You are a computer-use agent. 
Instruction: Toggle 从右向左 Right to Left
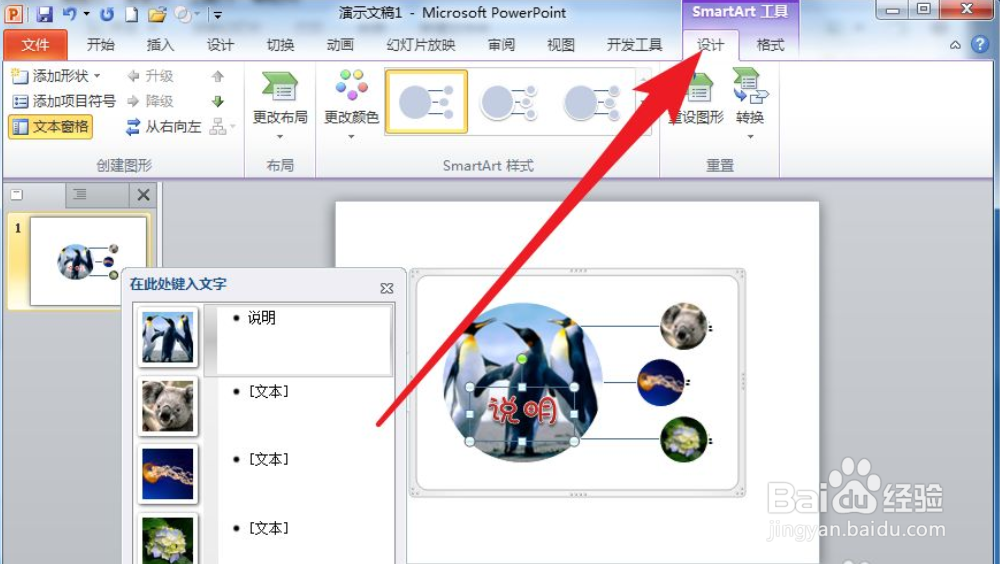(x=164, y=126)
